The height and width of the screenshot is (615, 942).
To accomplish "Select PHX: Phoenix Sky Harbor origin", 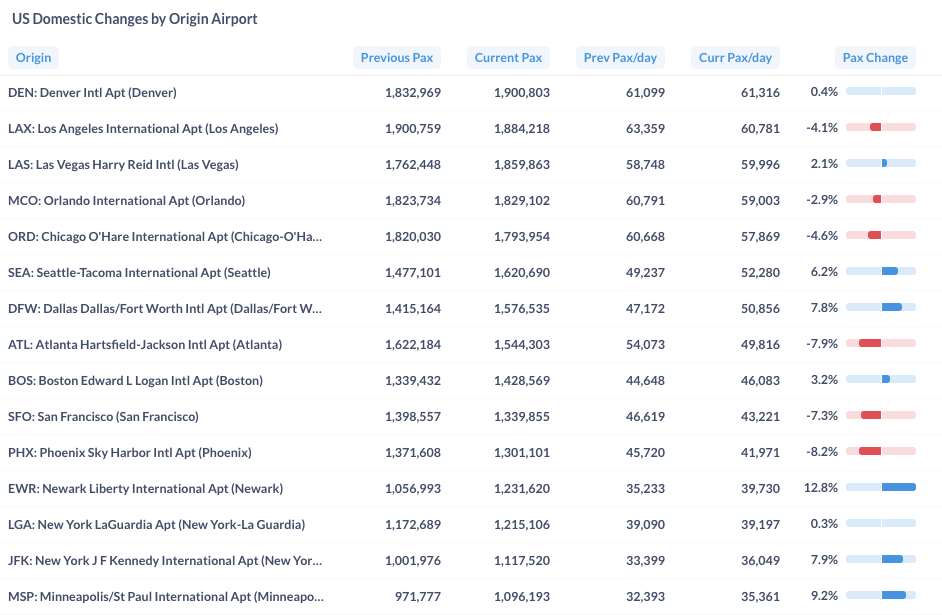I will click(x=130, y=453).
